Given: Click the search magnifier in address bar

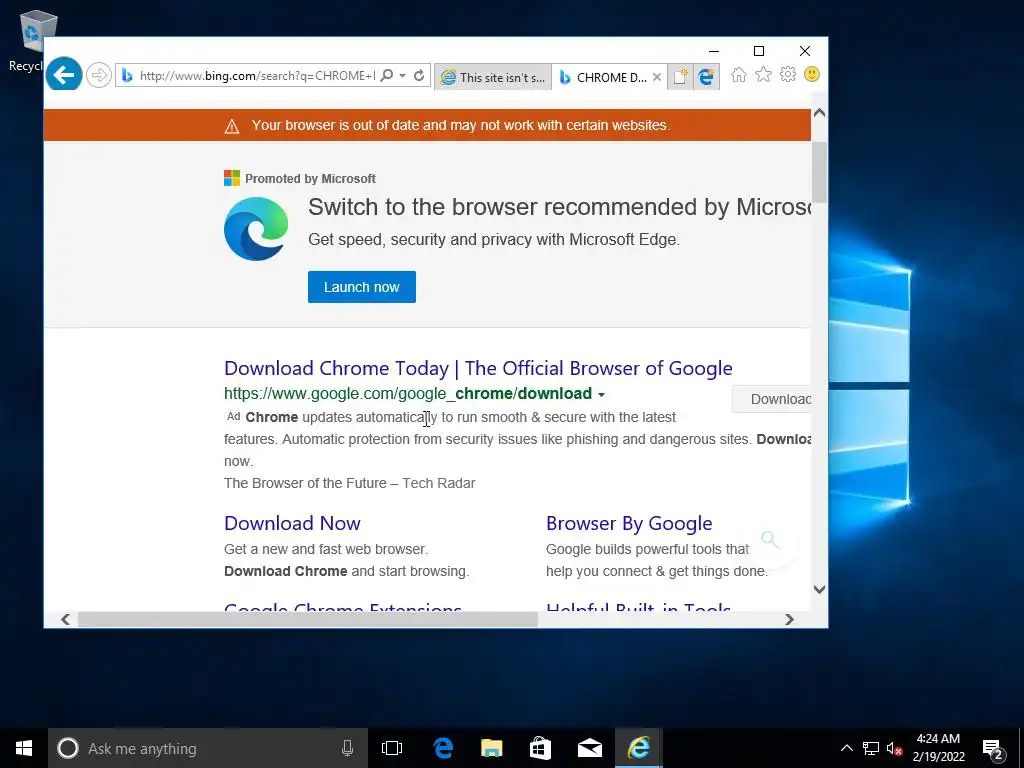Looking at the screenshot, I should [387, 75].
